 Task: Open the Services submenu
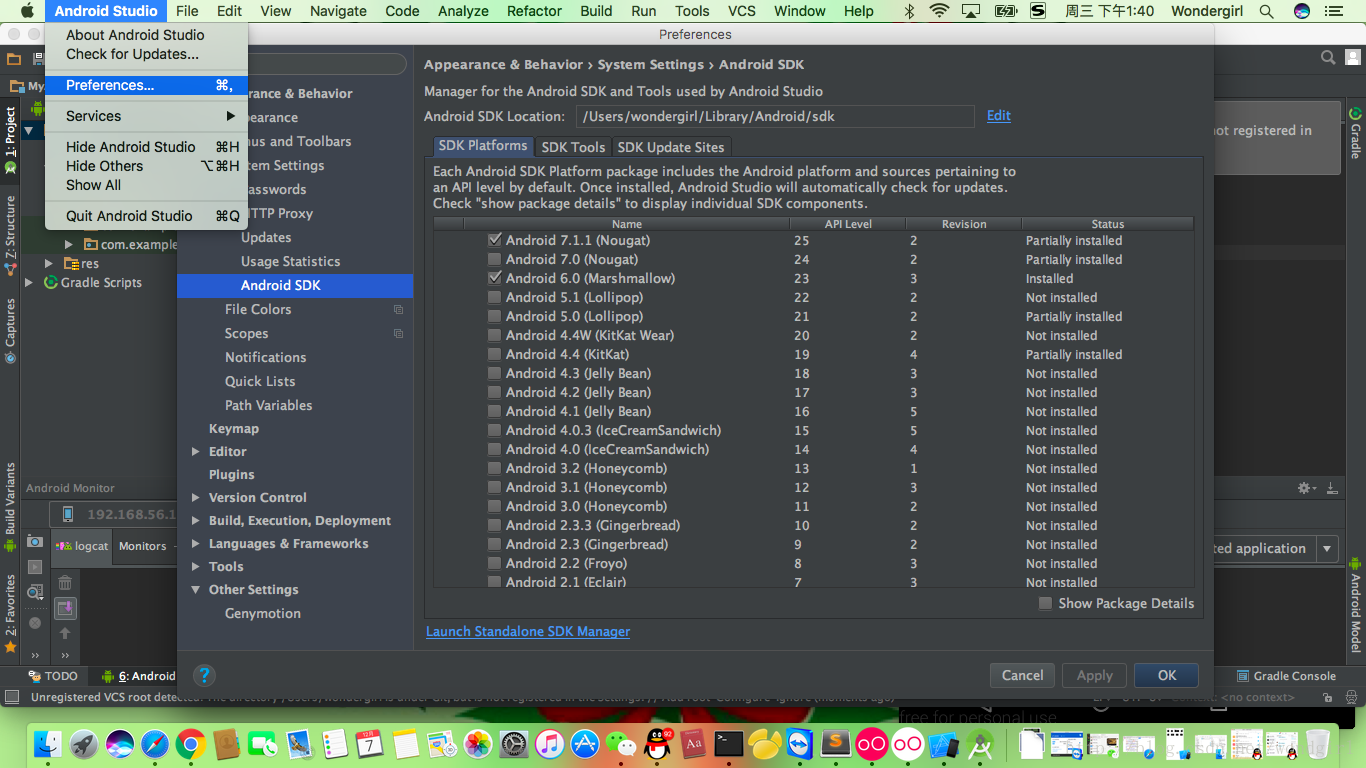click(146, 116)
